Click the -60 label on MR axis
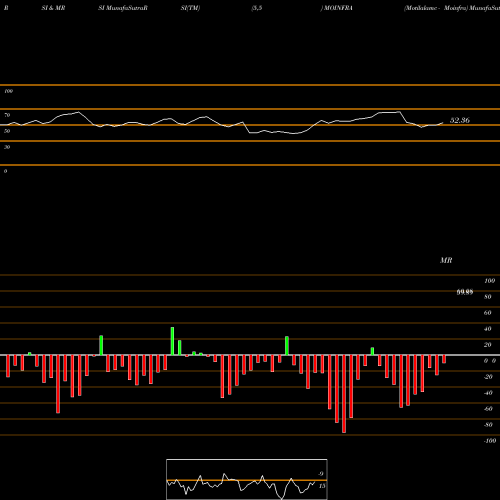Image resolution: width=500 pixels, height=500 pixels. coord(488,409)
